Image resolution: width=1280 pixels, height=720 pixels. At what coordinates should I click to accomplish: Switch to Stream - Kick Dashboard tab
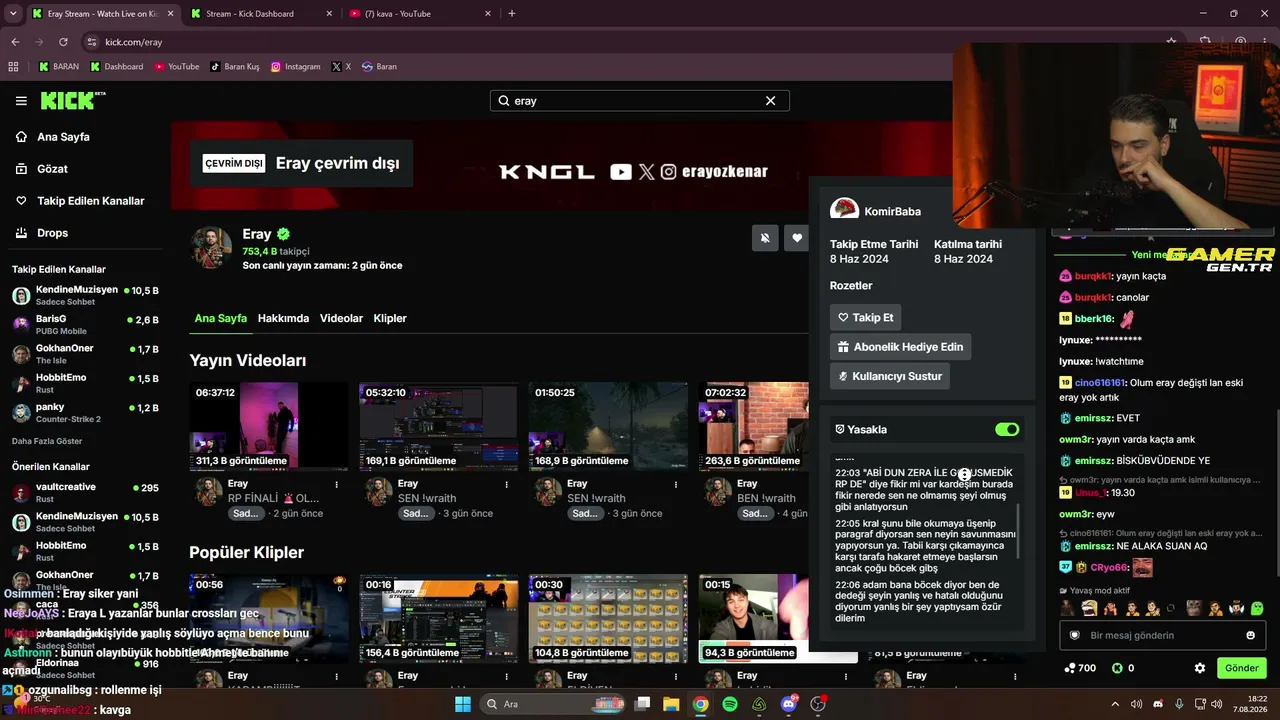click(259, 14)
